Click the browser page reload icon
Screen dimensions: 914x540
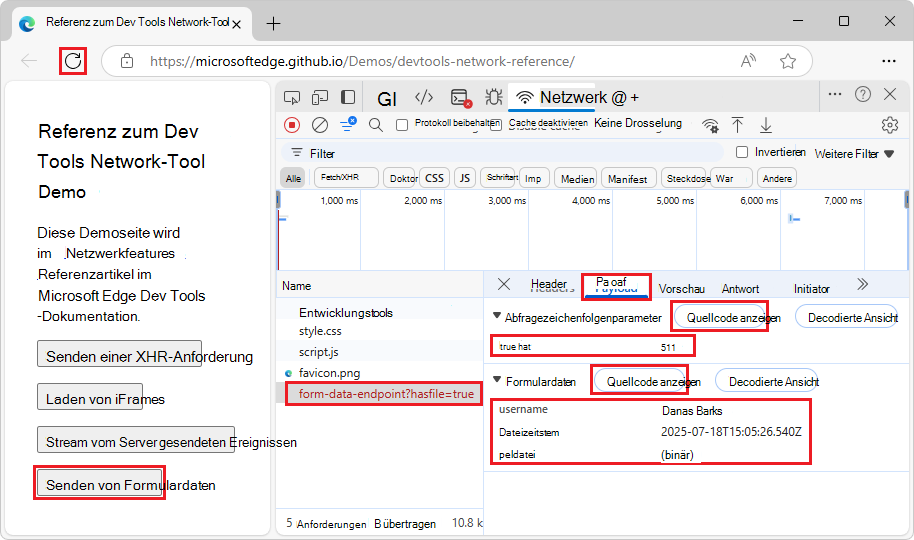point(73,61)
